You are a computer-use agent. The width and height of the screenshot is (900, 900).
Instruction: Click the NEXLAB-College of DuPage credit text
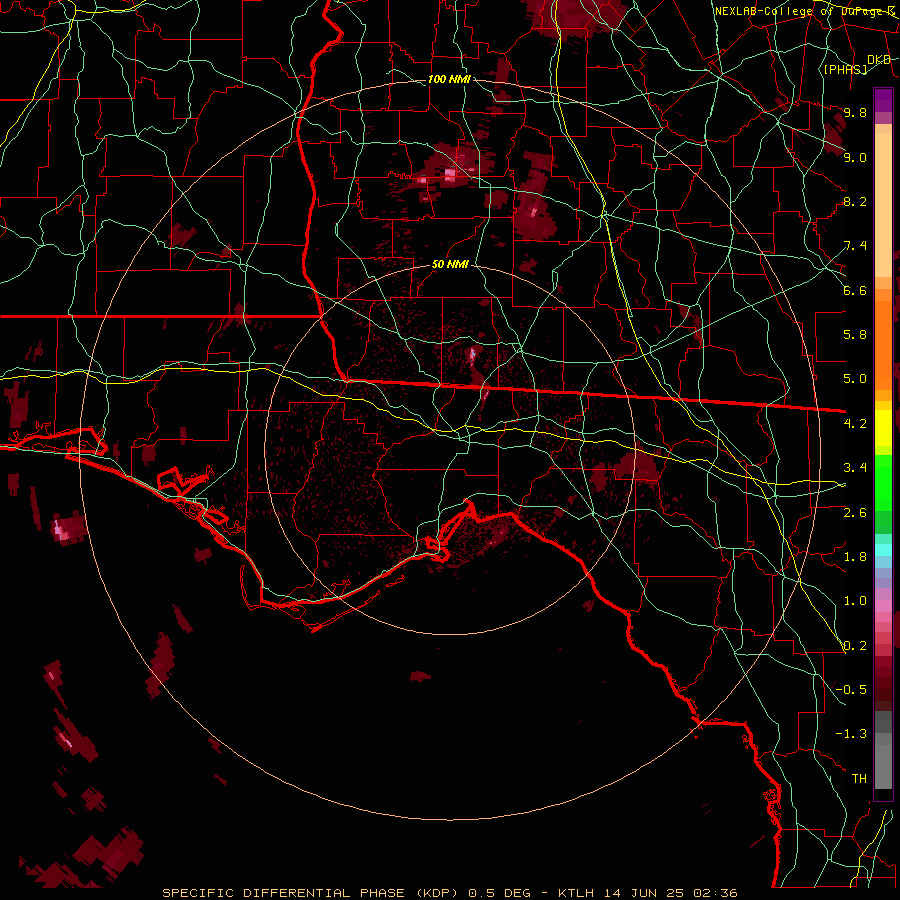pyautogui.click(x=804, y=11)
